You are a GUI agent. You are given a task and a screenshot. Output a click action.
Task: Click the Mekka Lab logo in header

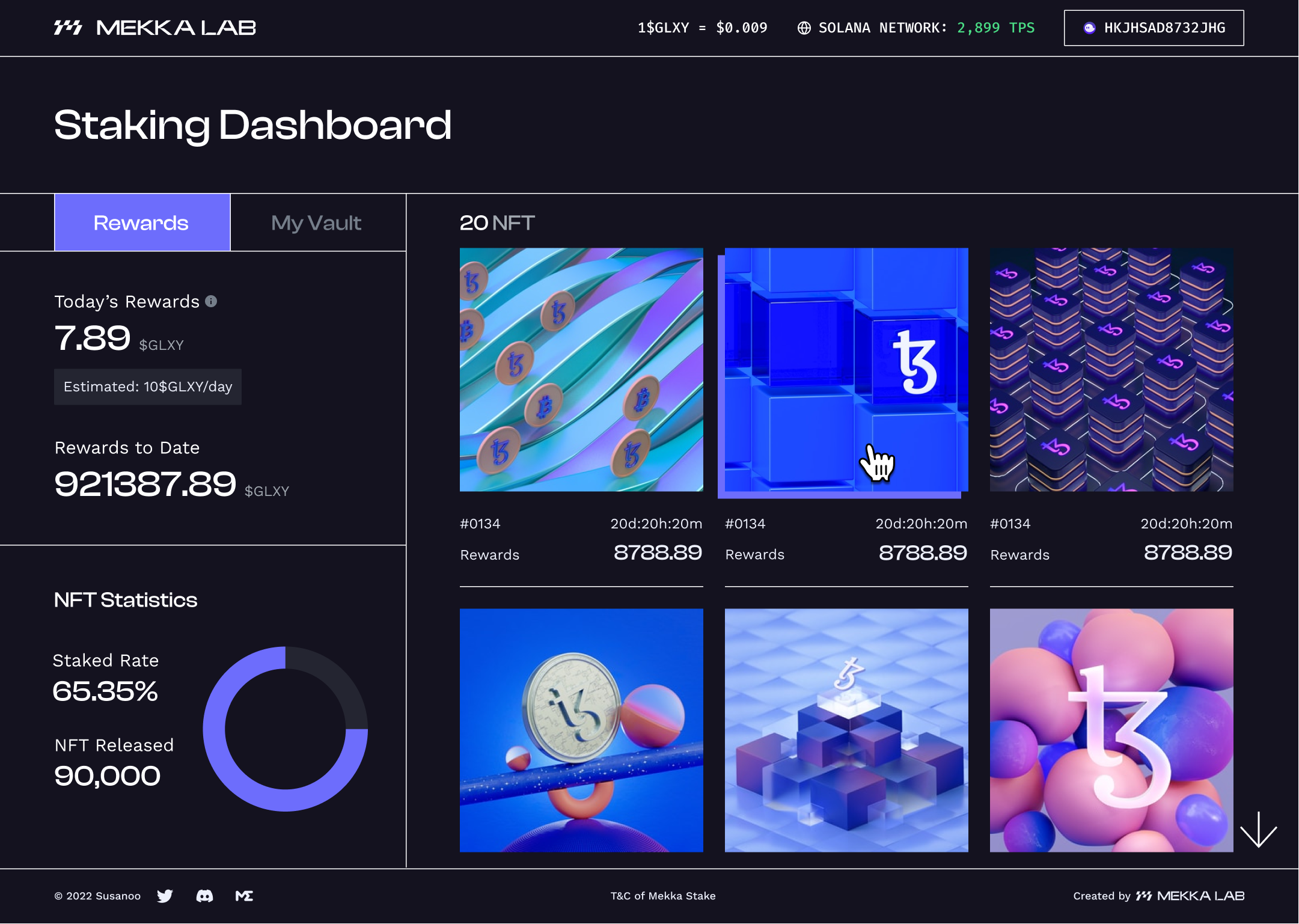pyautogui.click(x=155, y=28)
